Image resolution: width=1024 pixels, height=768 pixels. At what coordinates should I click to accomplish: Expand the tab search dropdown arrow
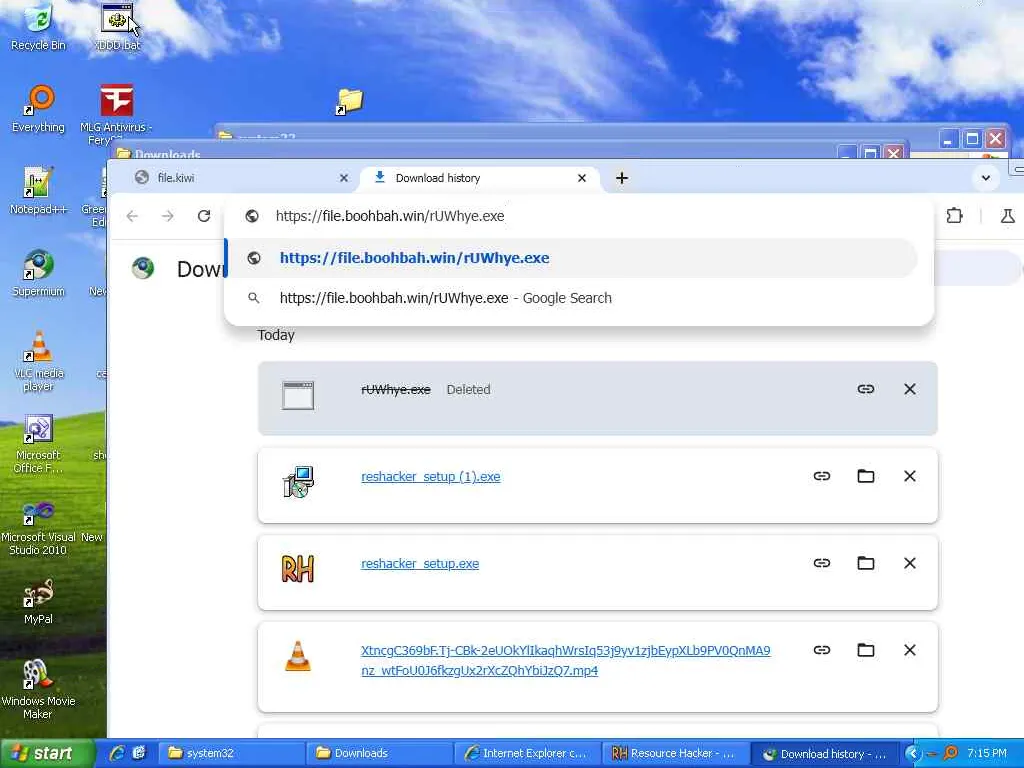(985, 178)
